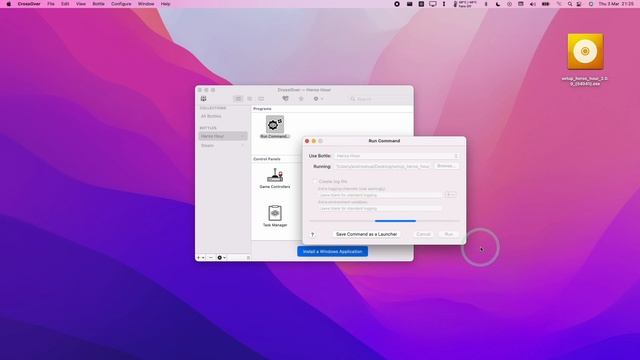Open the View menu
The image size is (640, 360).
[81, 4]
